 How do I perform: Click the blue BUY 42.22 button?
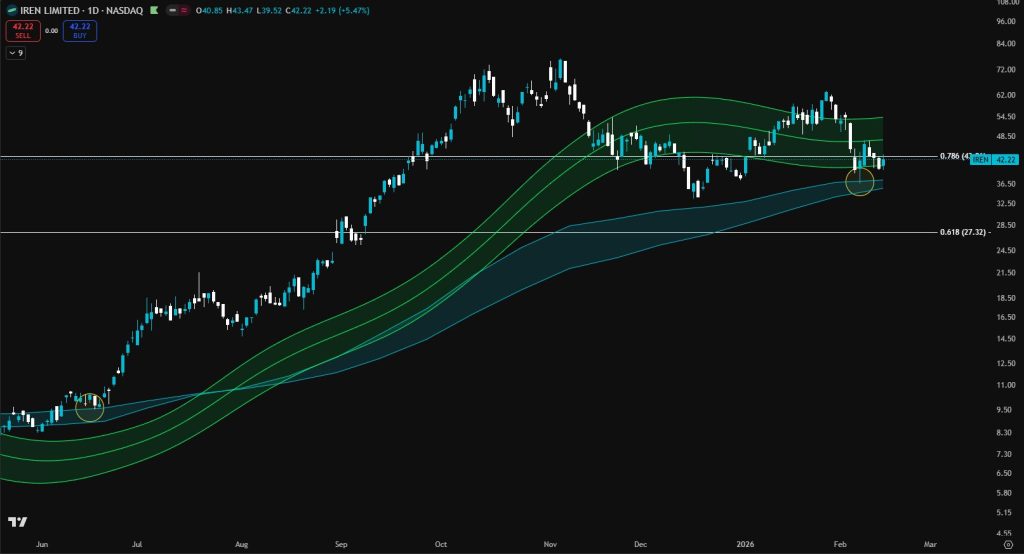pyautogui.click(x=80, y=31)
